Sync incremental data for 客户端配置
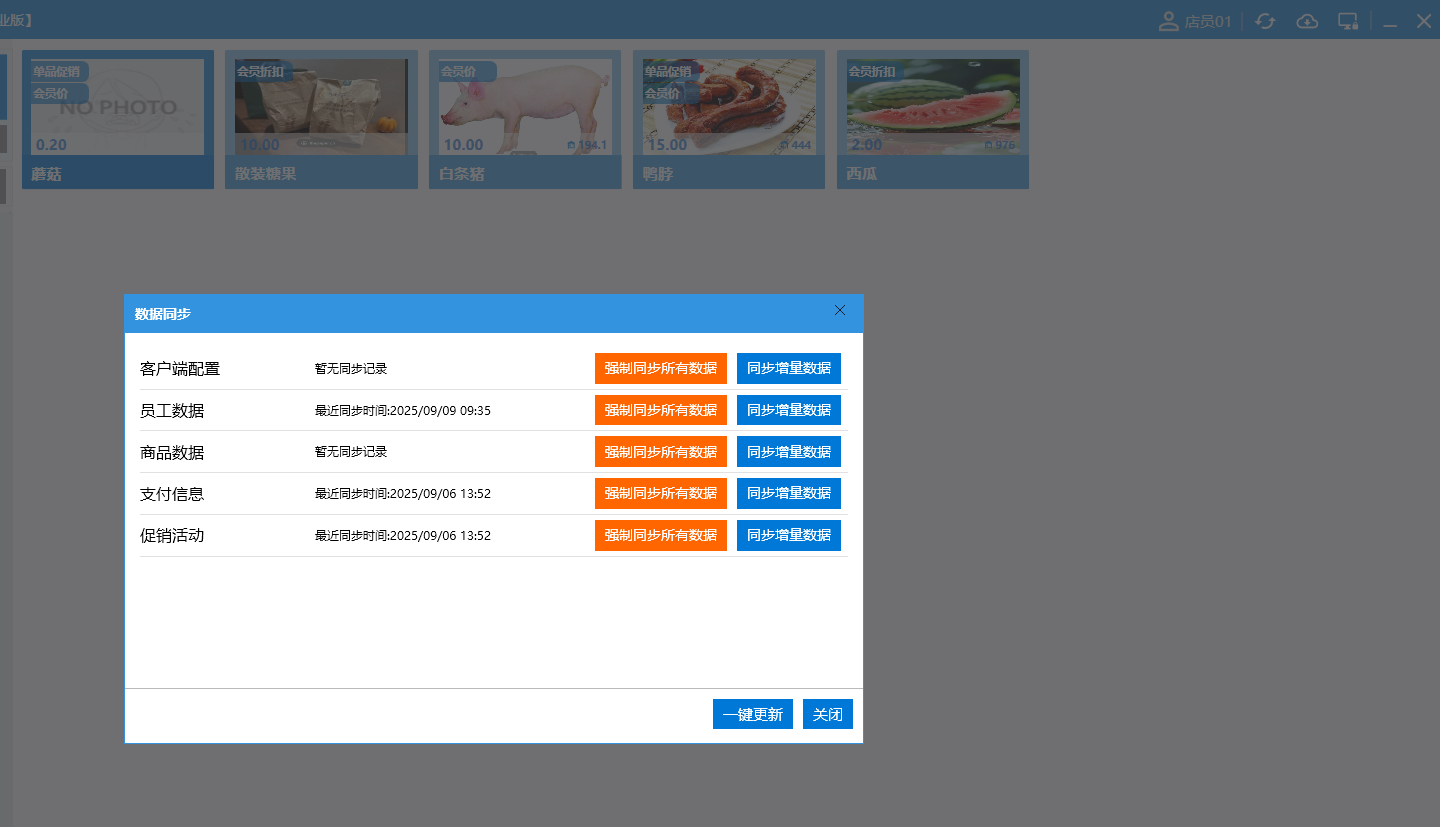The image size is (1440, 827). tap(788, 368)
